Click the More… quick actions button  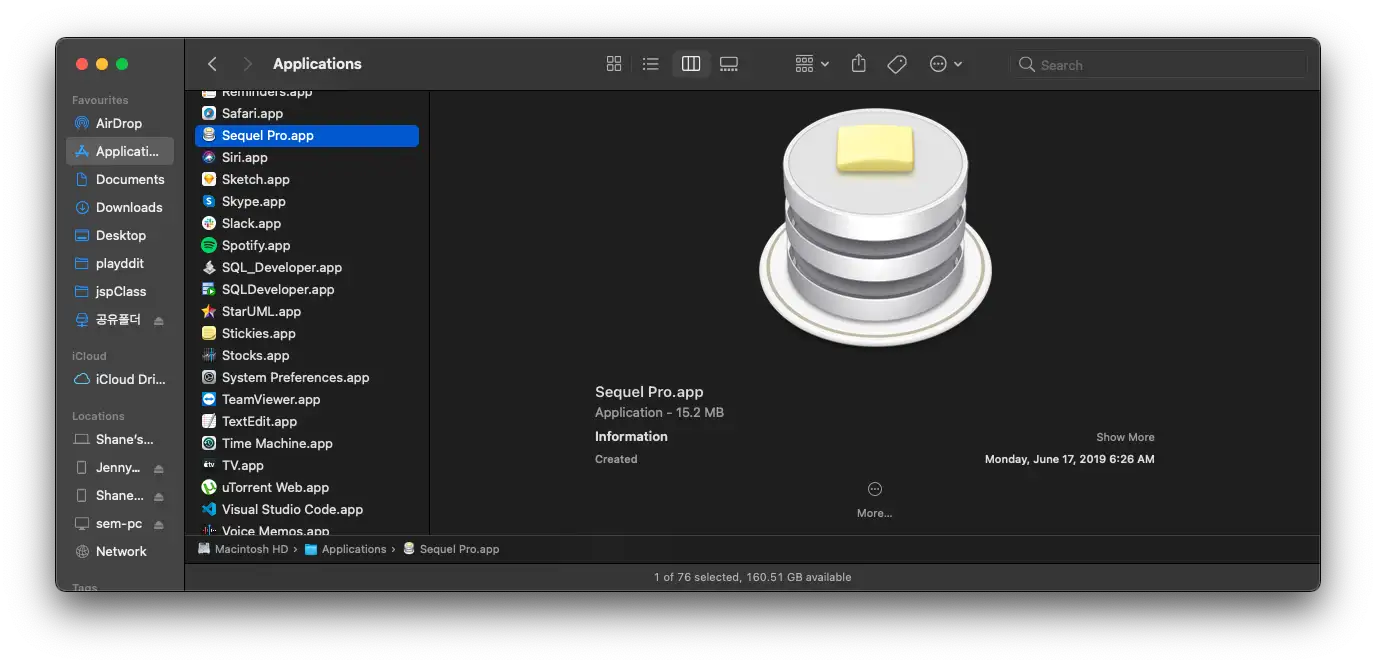click(874, 500)
